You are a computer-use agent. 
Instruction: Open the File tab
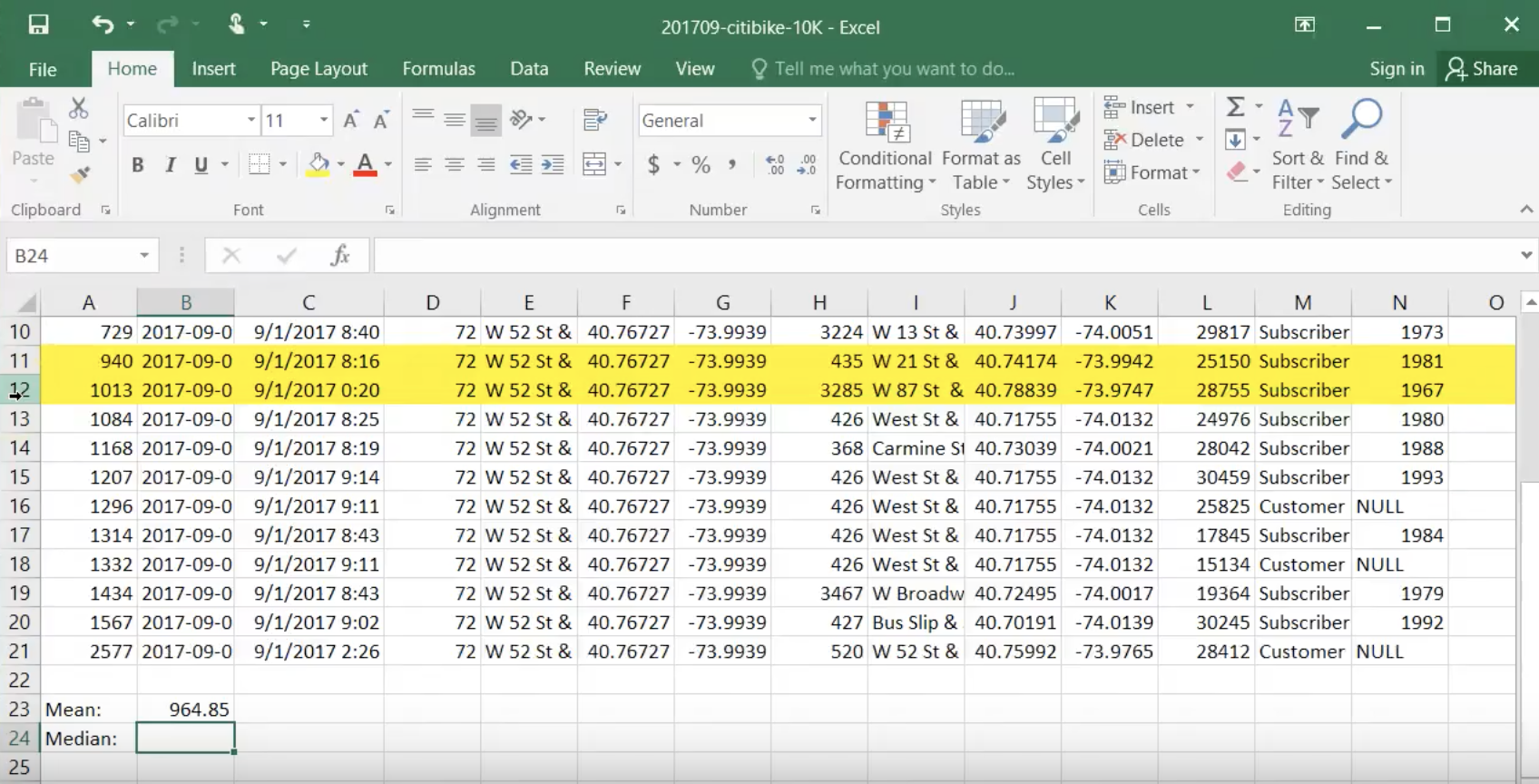coord(43,69)
